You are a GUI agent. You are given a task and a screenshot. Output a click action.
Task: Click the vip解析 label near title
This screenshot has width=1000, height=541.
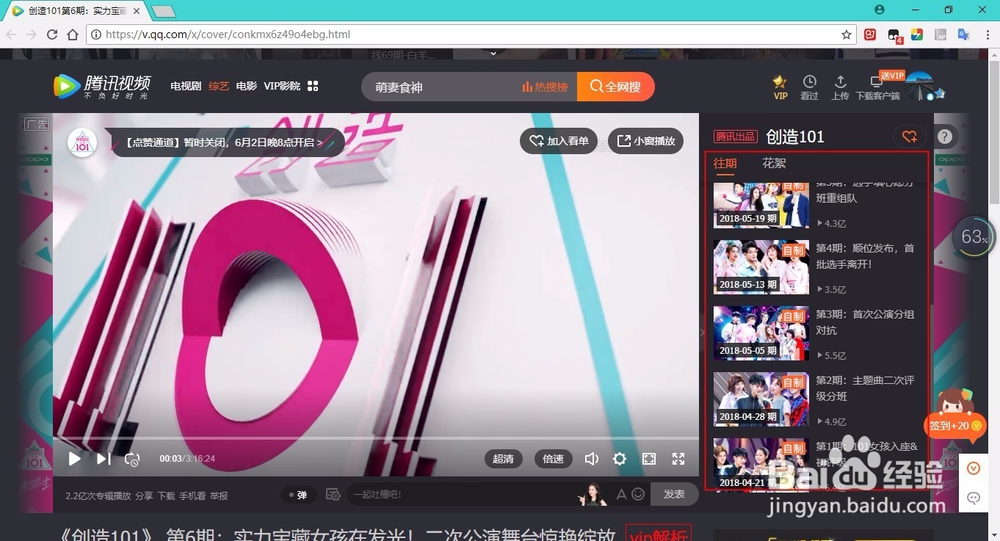coord(658,534)
